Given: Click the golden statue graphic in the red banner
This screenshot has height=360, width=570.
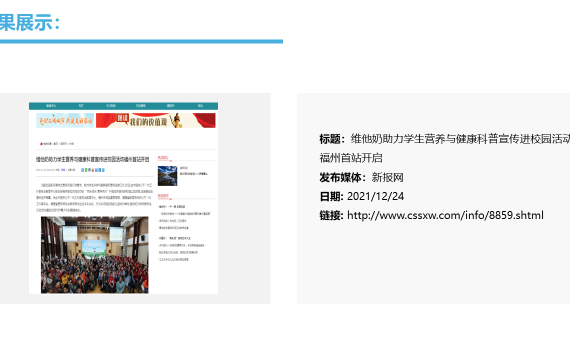Looking at the screenshot, I should pos(176,120).
